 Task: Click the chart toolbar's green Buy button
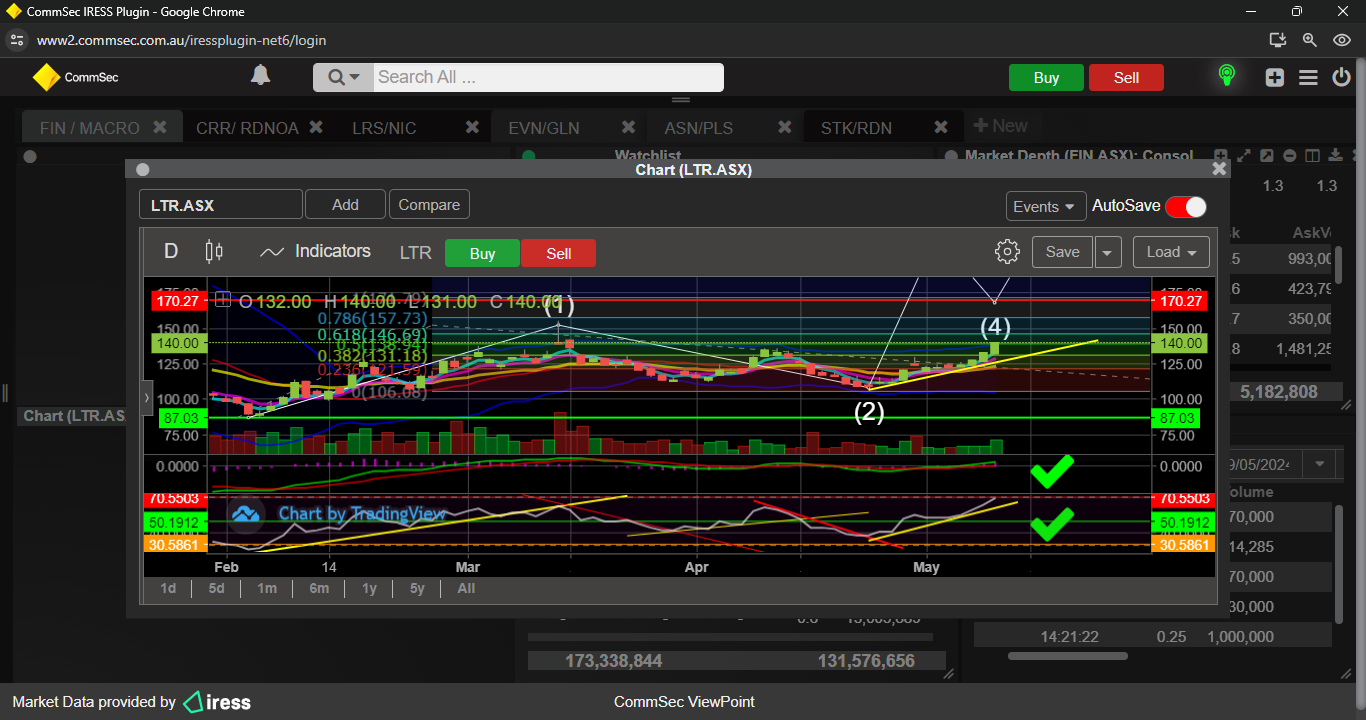pyautogui.click(x=482, y=253)
